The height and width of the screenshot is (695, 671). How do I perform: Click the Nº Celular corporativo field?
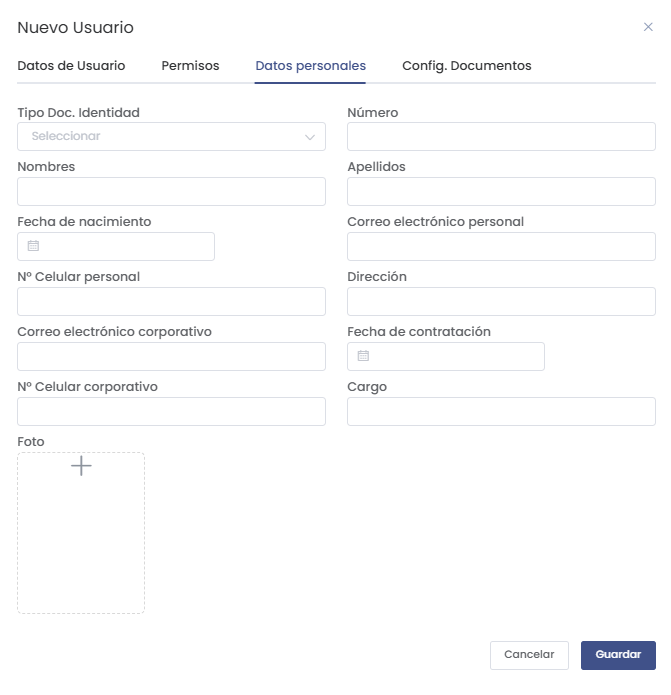(171, 412)
